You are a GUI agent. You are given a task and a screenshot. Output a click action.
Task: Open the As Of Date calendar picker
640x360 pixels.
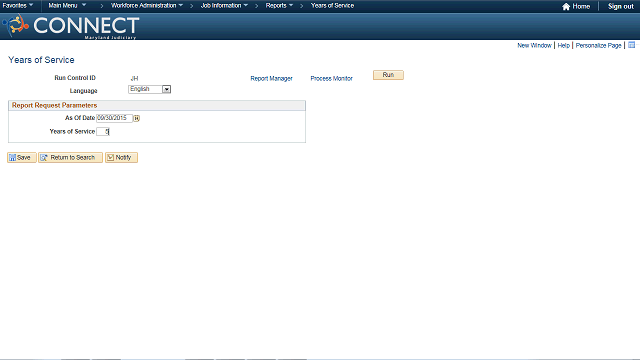(136, 118)
